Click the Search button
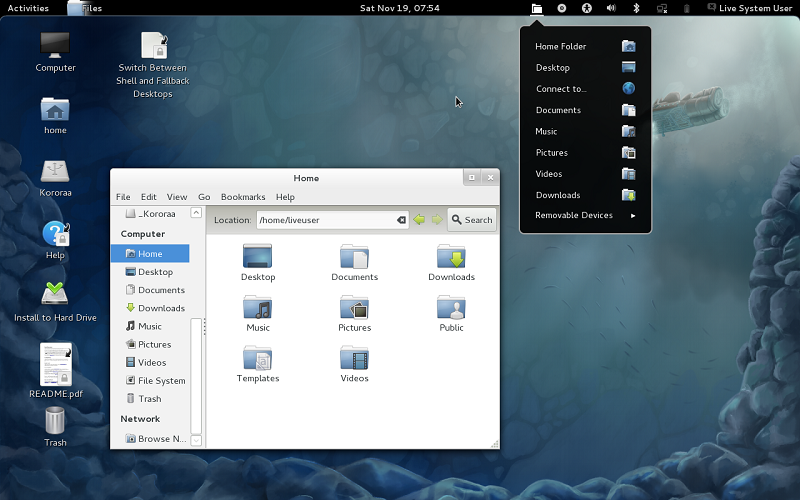 click(x=471, y=220)
